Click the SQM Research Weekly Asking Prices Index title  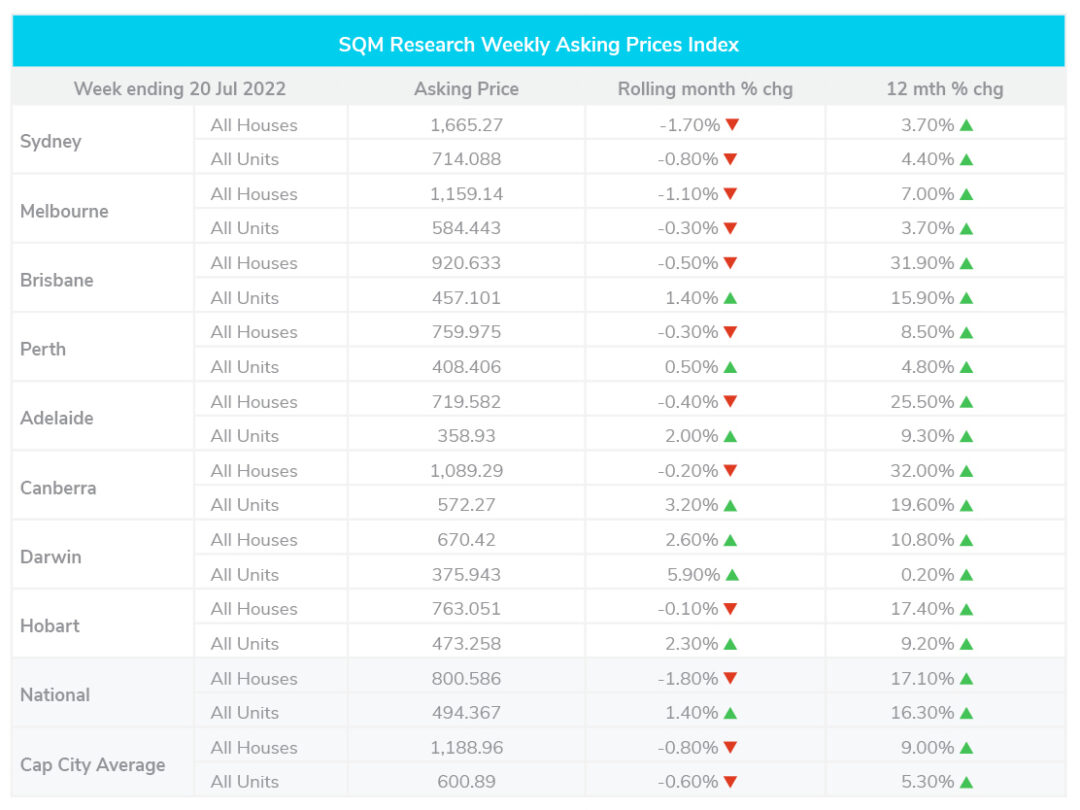pyautogui.click(x=539, y=45)
